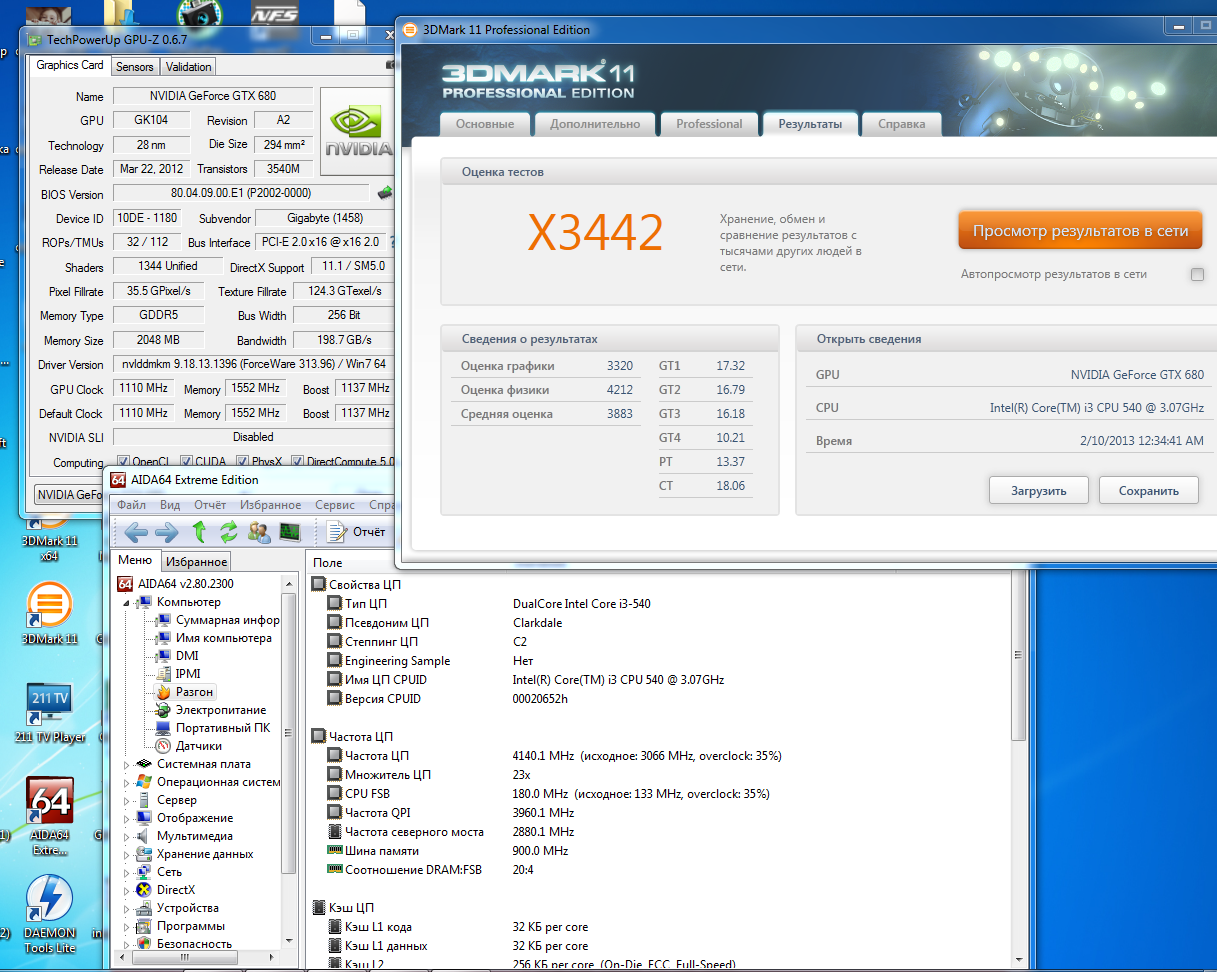The image size is (1217, 972).
Task: Select Разгон overclock tree item
Action: click(185, 692)
